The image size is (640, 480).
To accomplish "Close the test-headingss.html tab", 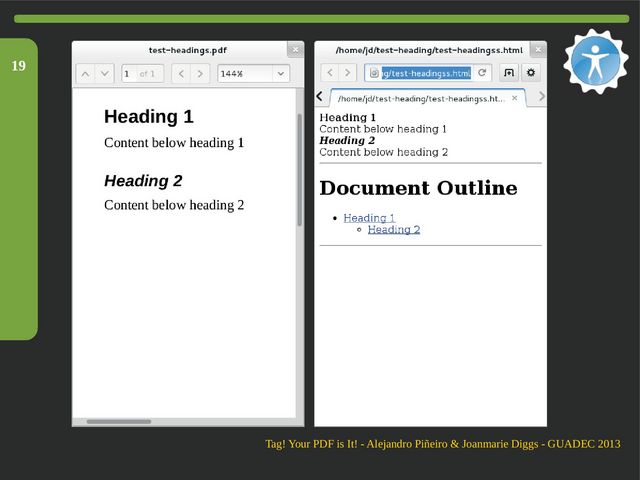I will [x=515, y=98].
